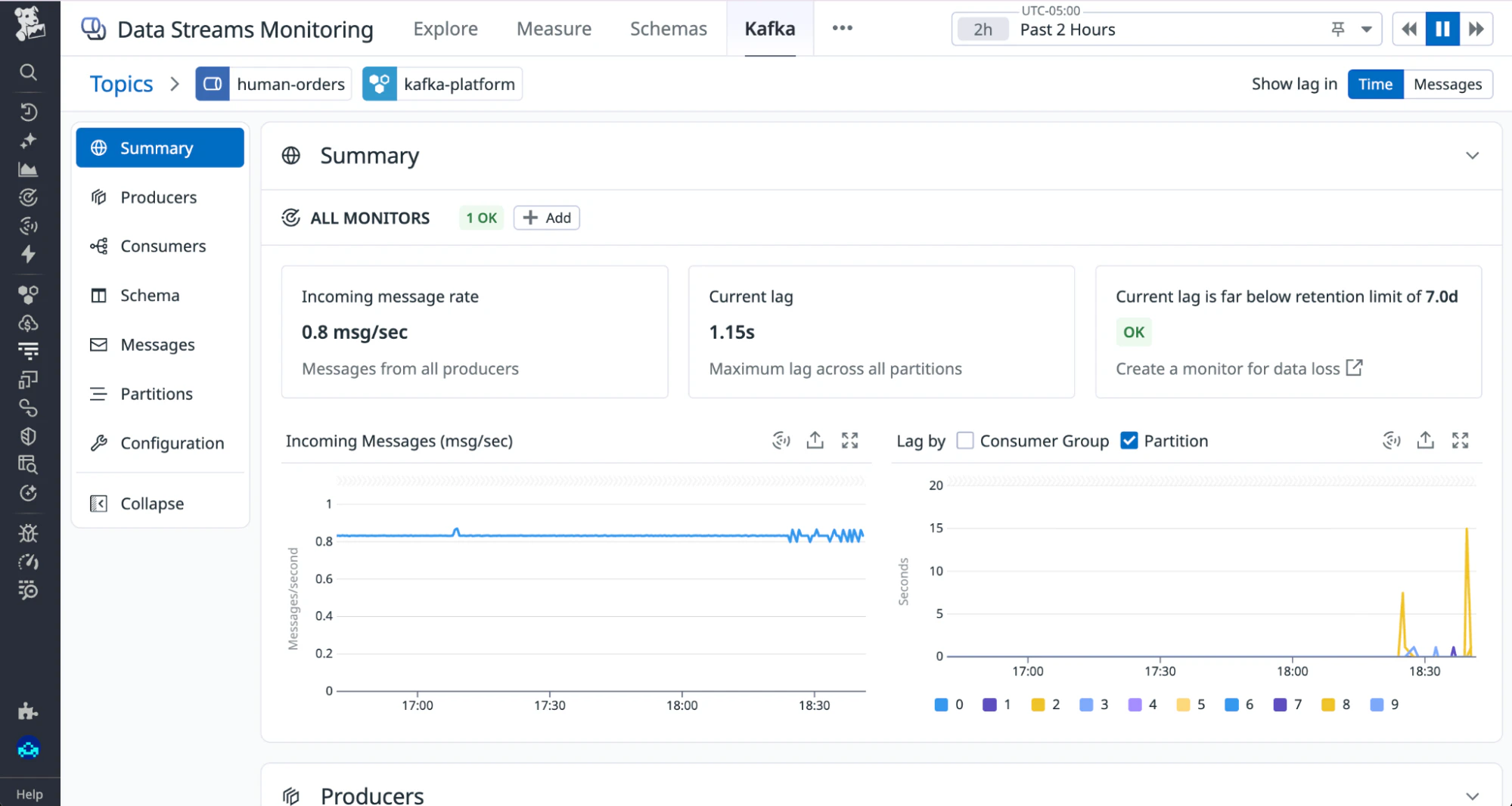The height and width of the screenshot is (806, 1512).
Task: Open the Create a monitor for data loss link
Action: (1238, 369)
